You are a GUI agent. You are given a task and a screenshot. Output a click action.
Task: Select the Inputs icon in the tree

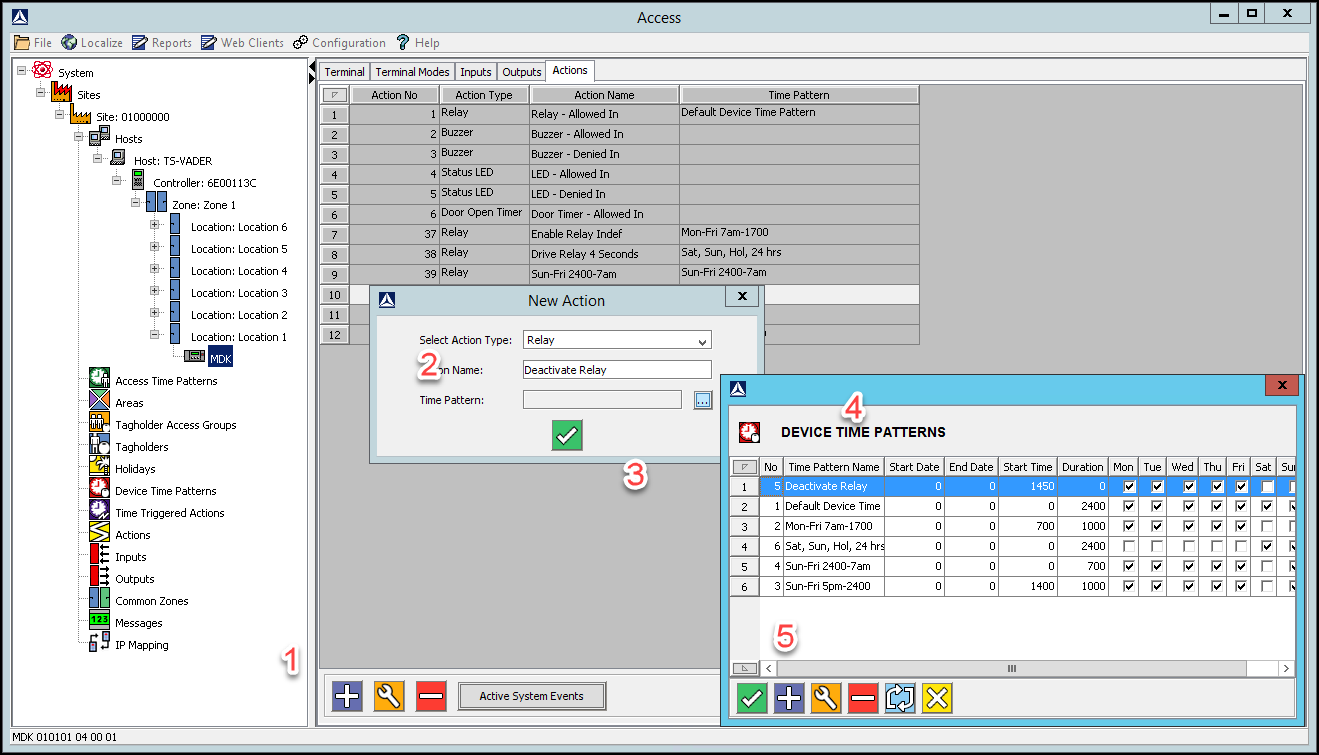(99, 556)
